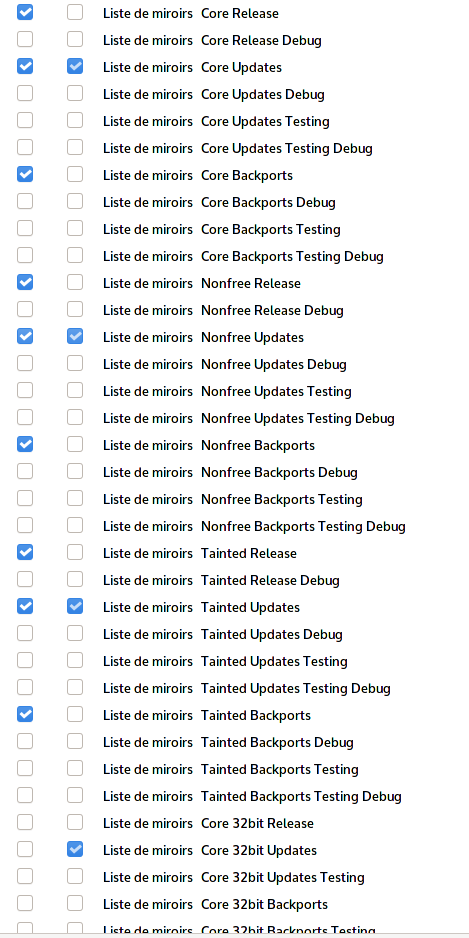This screenshot has height=938, width=469.
Task: Uncheck left checkbox for Nonfree Updates
Action: click(x=25, y=336)
